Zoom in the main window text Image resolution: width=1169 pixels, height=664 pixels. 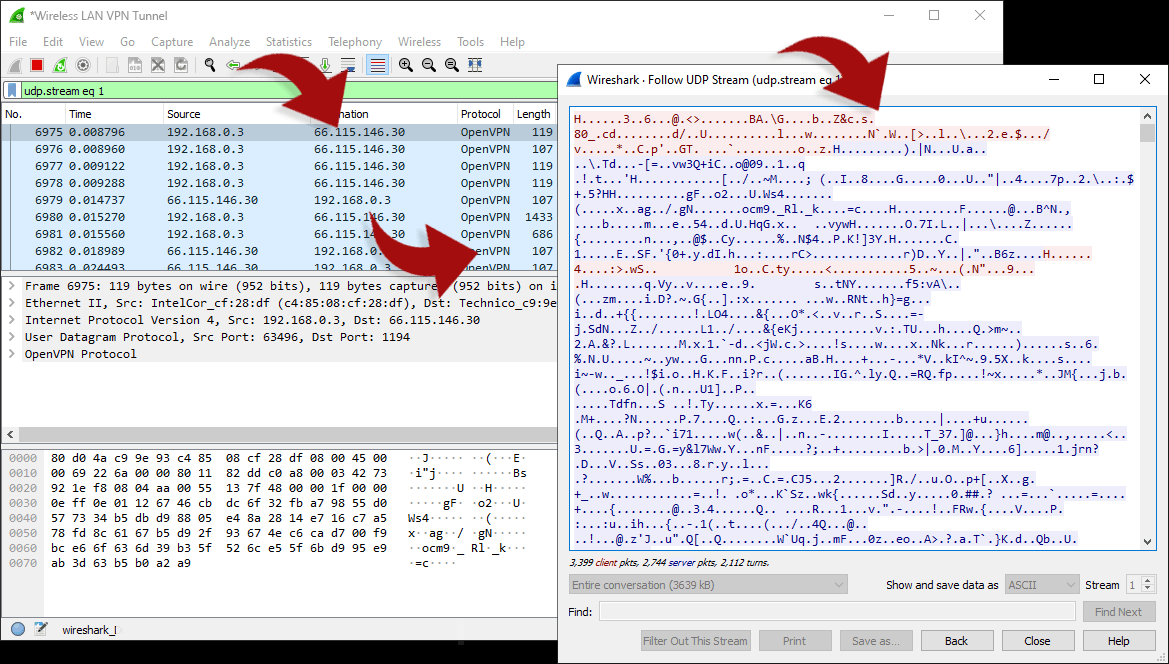pos(406,66)
